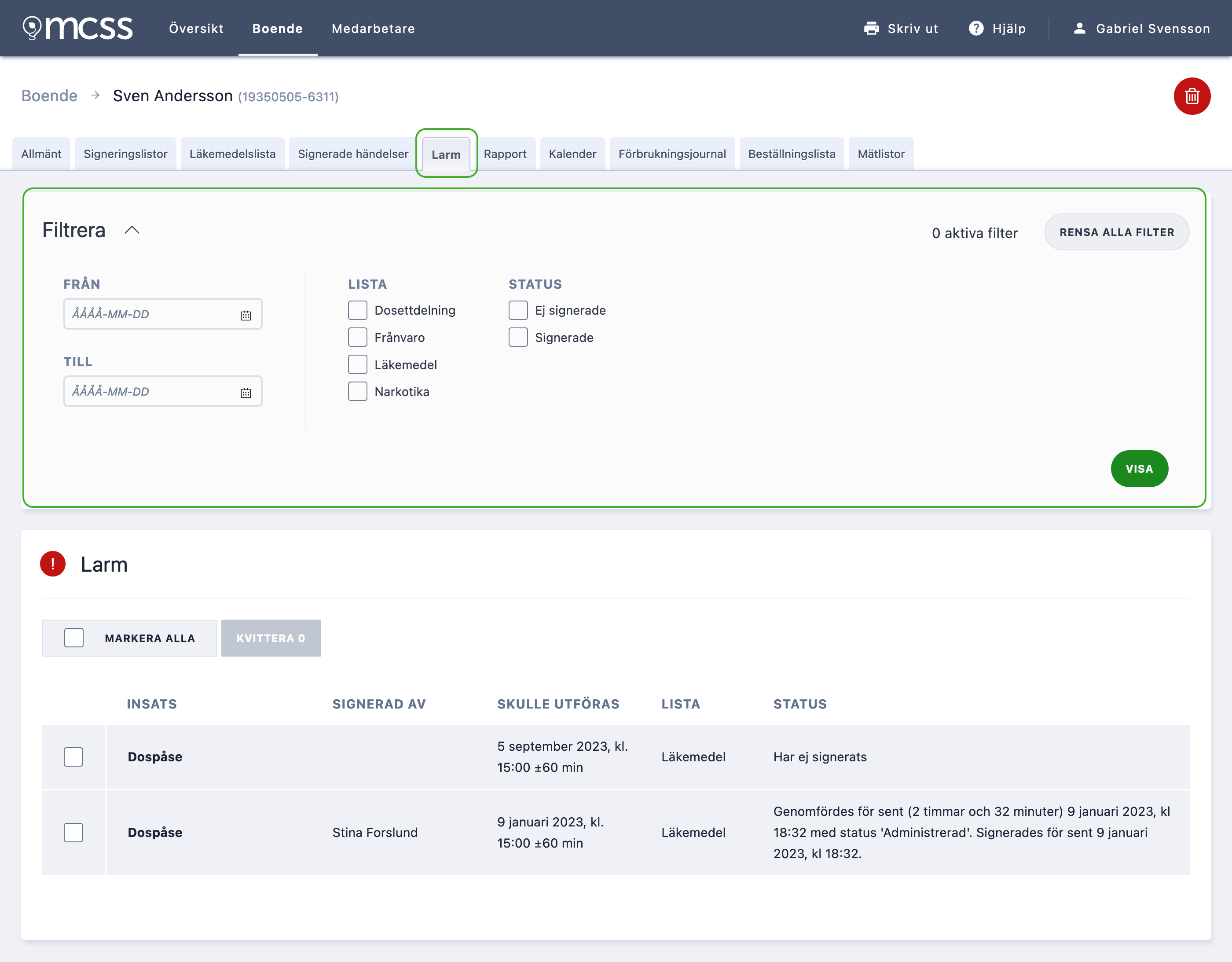The image size is (1232, 962).
Task: Click the Insats column header
Action: point(152,704)
